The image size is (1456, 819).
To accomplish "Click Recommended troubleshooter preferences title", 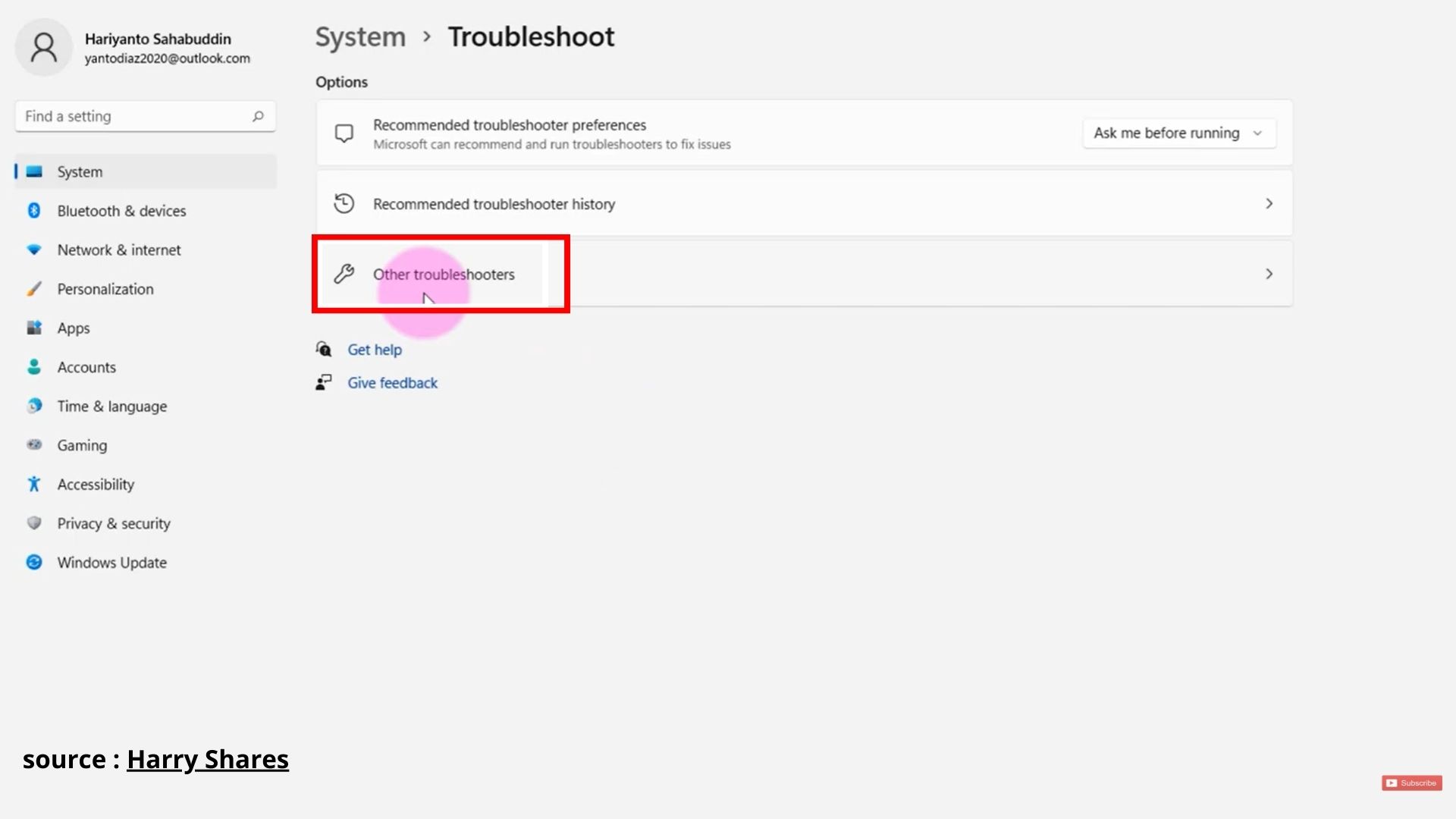I will (x=510, y=125).
